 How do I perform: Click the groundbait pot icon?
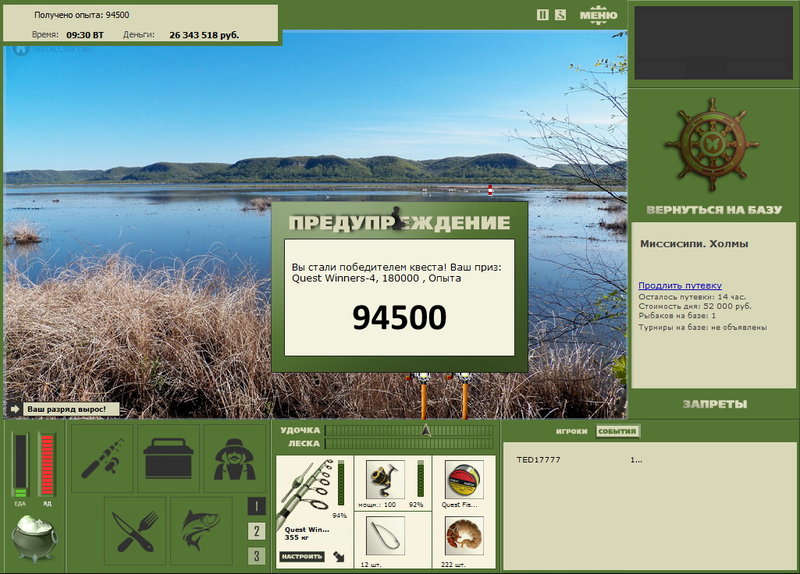(34, 538)
